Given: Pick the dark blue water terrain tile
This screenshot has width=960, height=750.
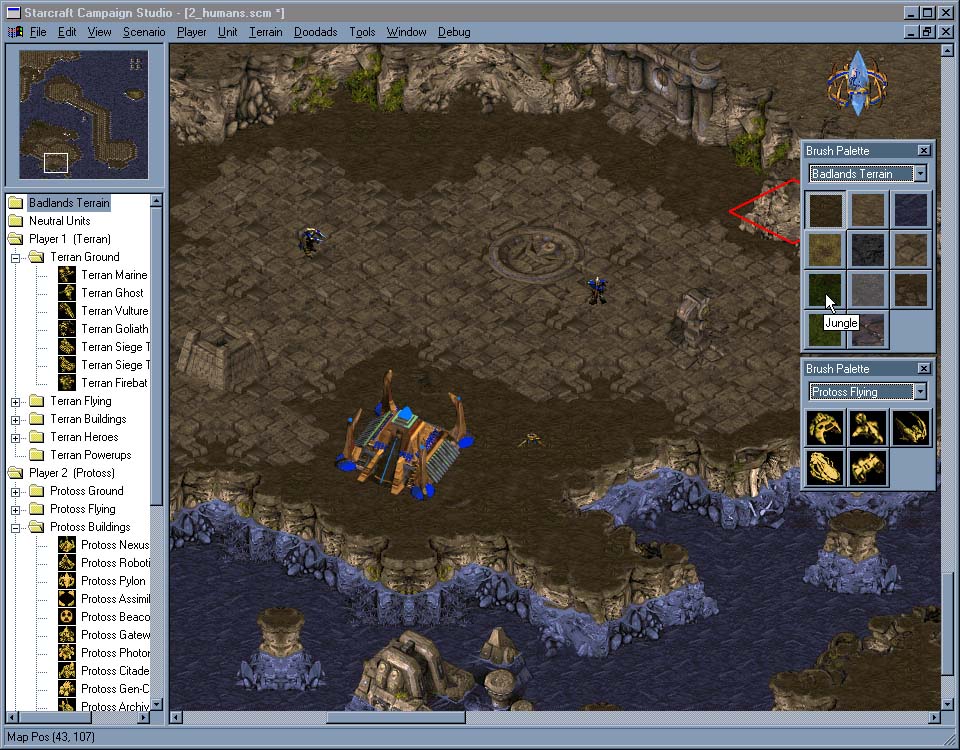Looking at the screenshot, I should (910, 210).
